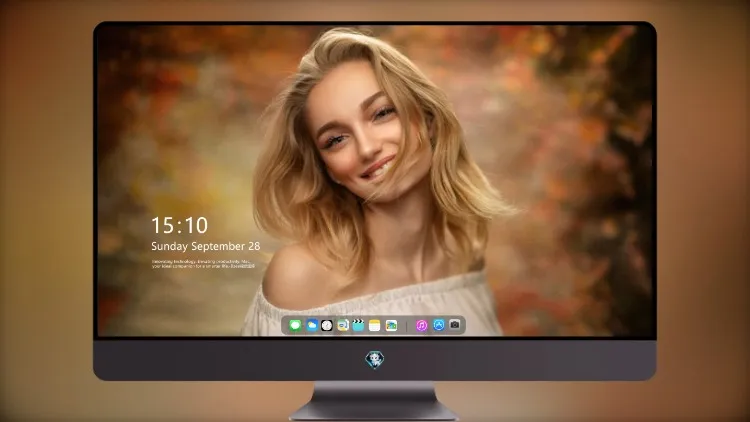Open the green Messages app in dock
Viewport: 750px width, 422px height.
295,326
